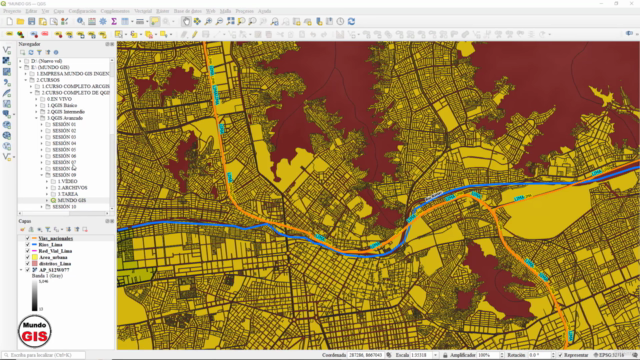Expand the 1.VÍDEO folder
The height and width of the screenshot is (360, 640).
click(47, 182)
